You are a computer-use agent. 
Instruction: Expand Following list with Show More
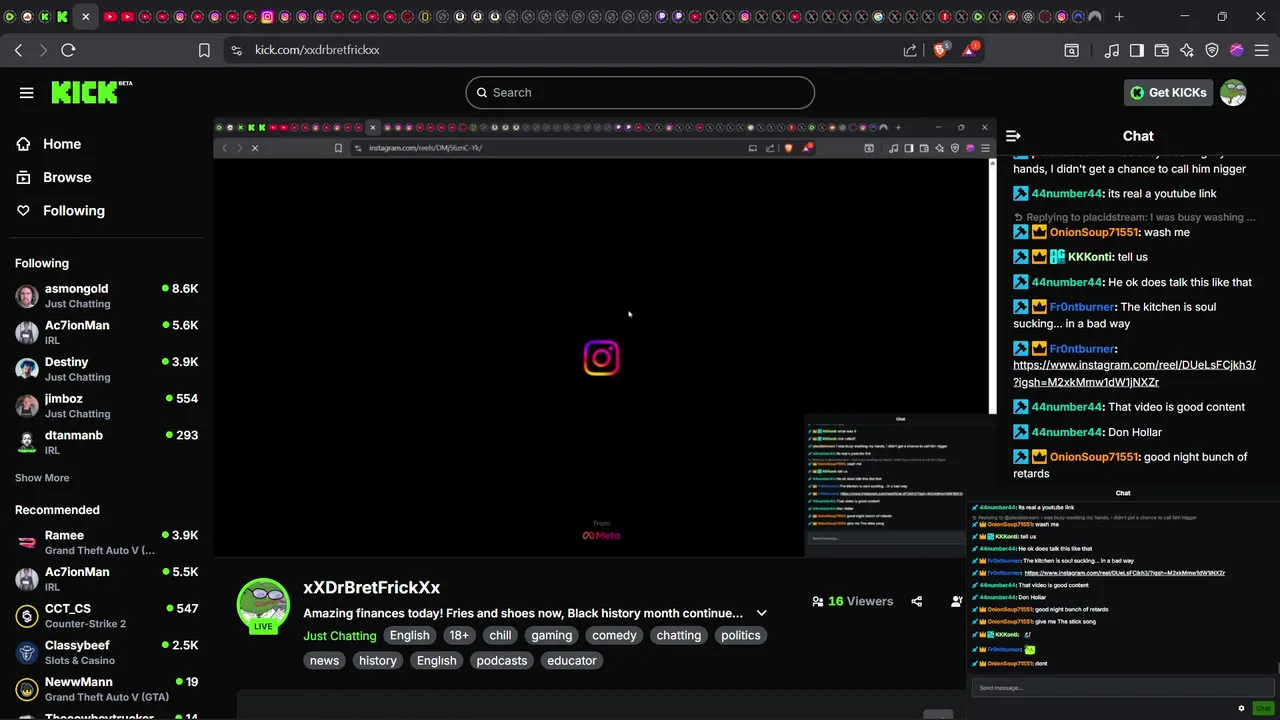[42, 478]
